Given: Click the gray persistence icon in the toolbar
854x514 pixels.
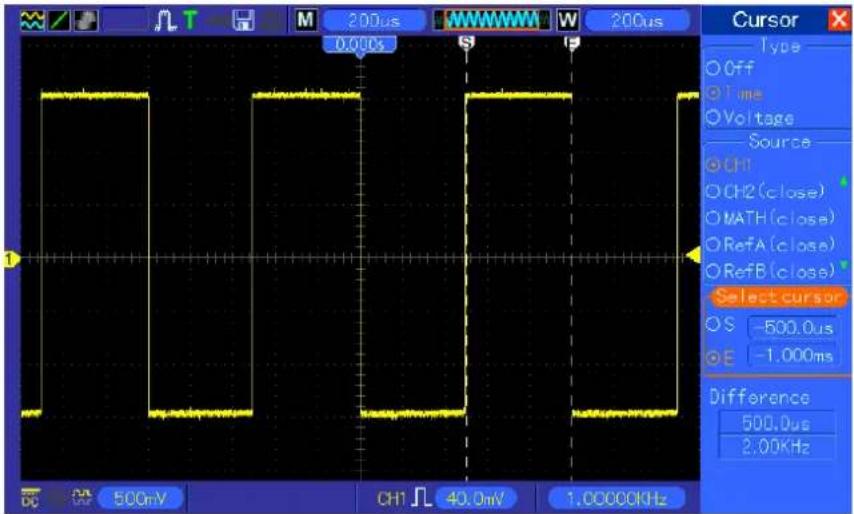Looking at the screenshot, I should [x=86, y=21].
